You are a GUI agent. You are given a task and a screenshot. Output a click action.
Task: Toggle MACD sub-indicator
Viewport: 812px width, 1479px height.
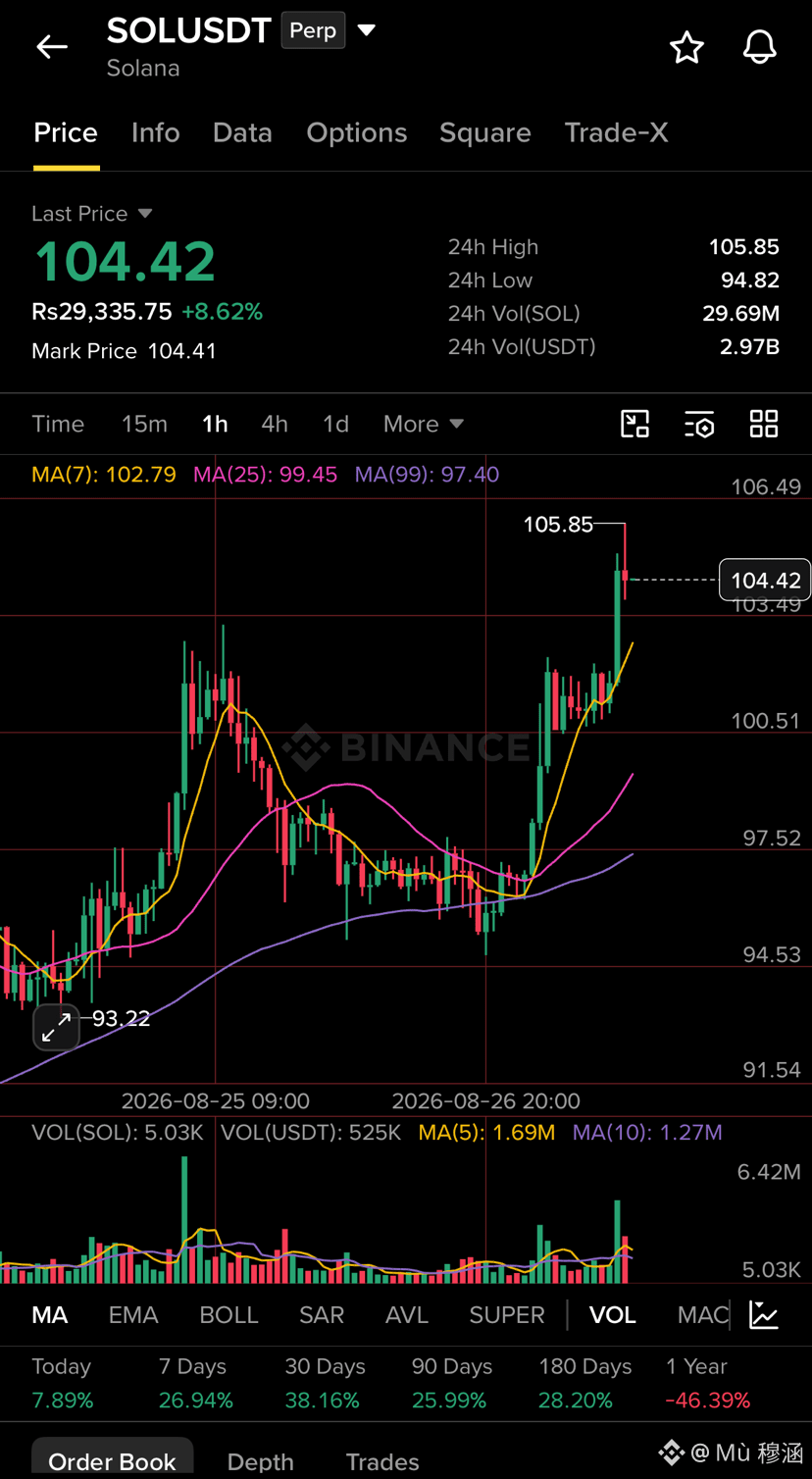[x=703, y=1315]
